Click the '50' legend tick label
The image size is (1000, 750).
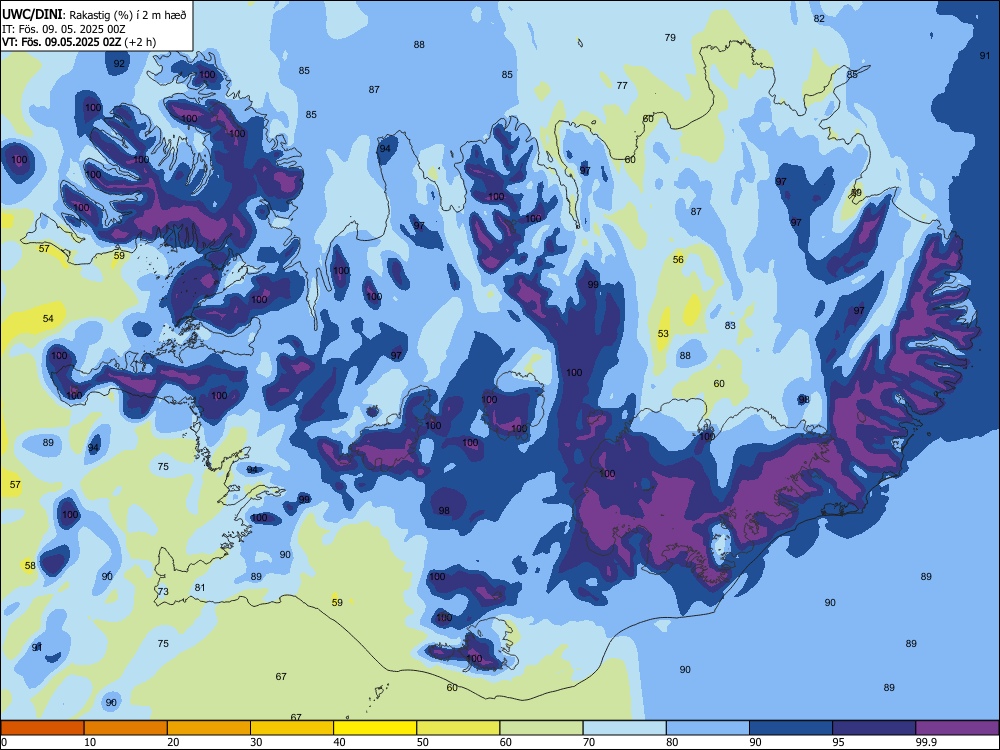(x=422, y=742)
